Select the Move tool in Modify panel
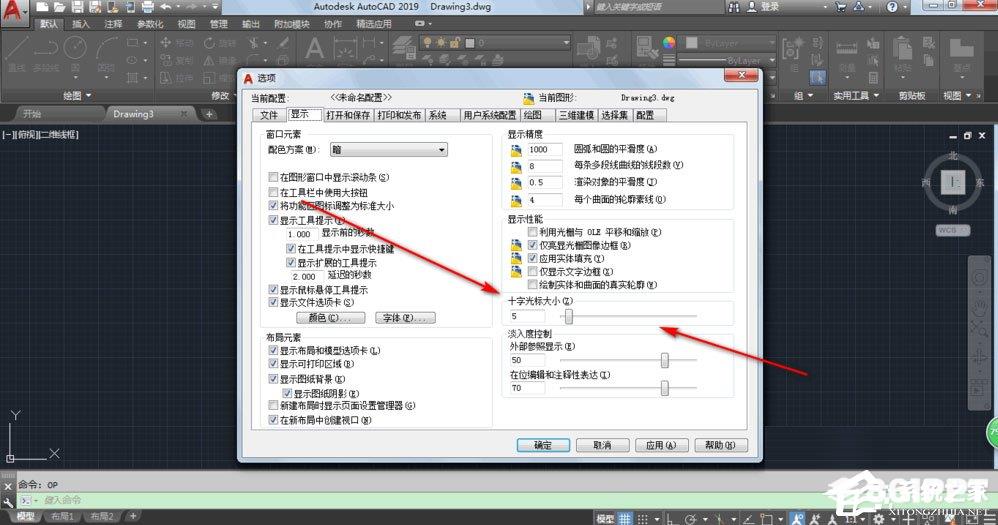 (x=177, y=43)
